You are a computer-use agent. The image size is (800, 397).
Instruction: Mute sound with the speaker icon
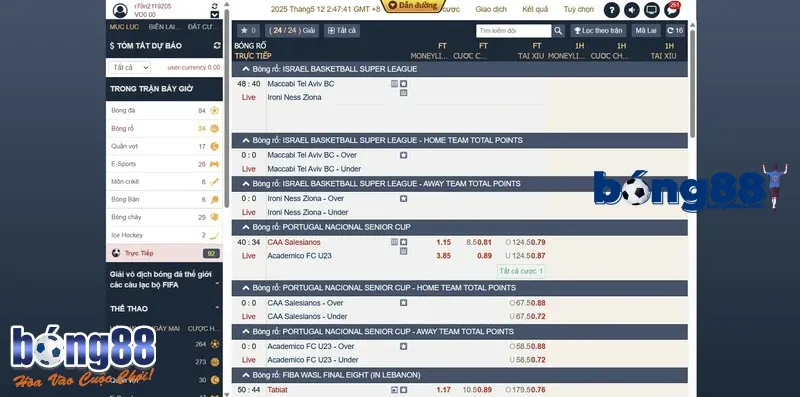pos(632,10)
